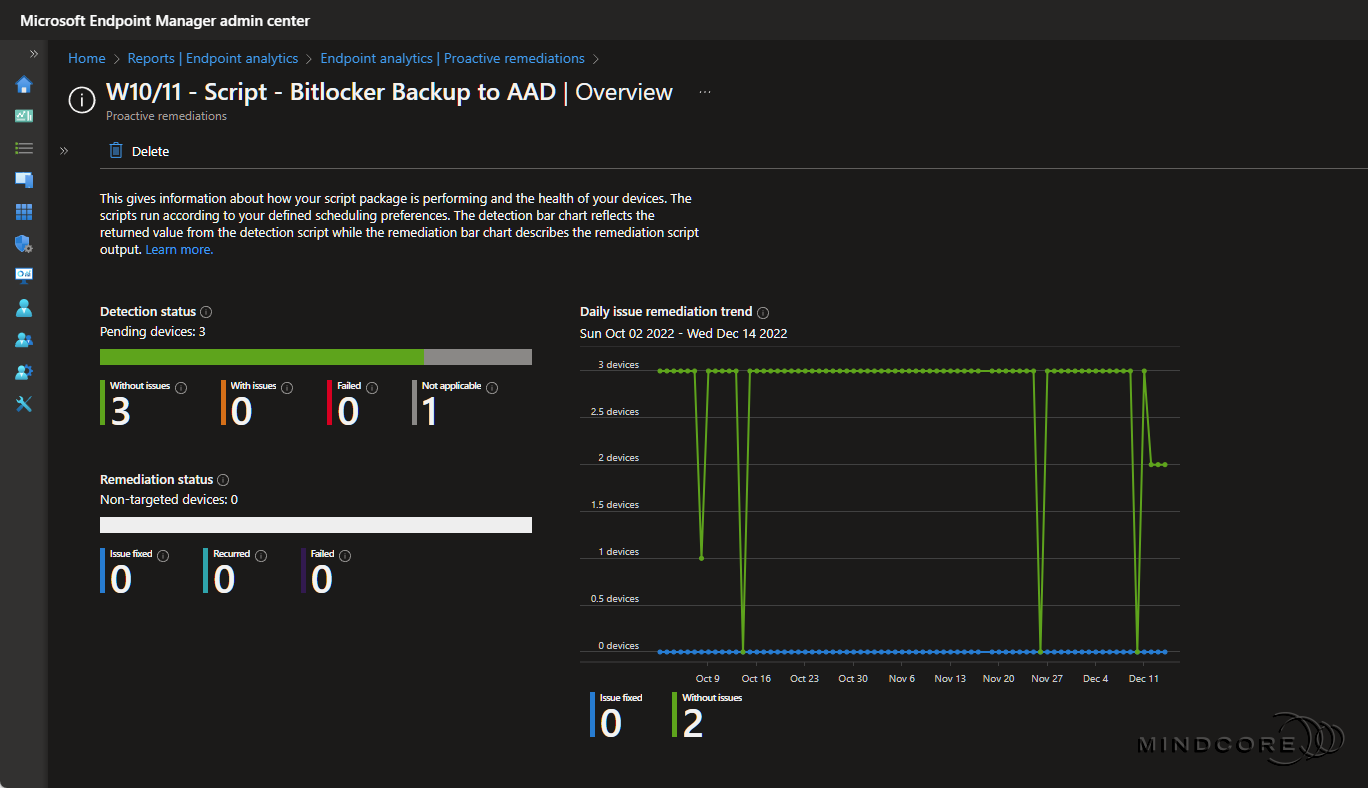Viewport: 1368px width, 788px height.
Task: Open the Apps grid icon
Action: click(x=23, y=211)
